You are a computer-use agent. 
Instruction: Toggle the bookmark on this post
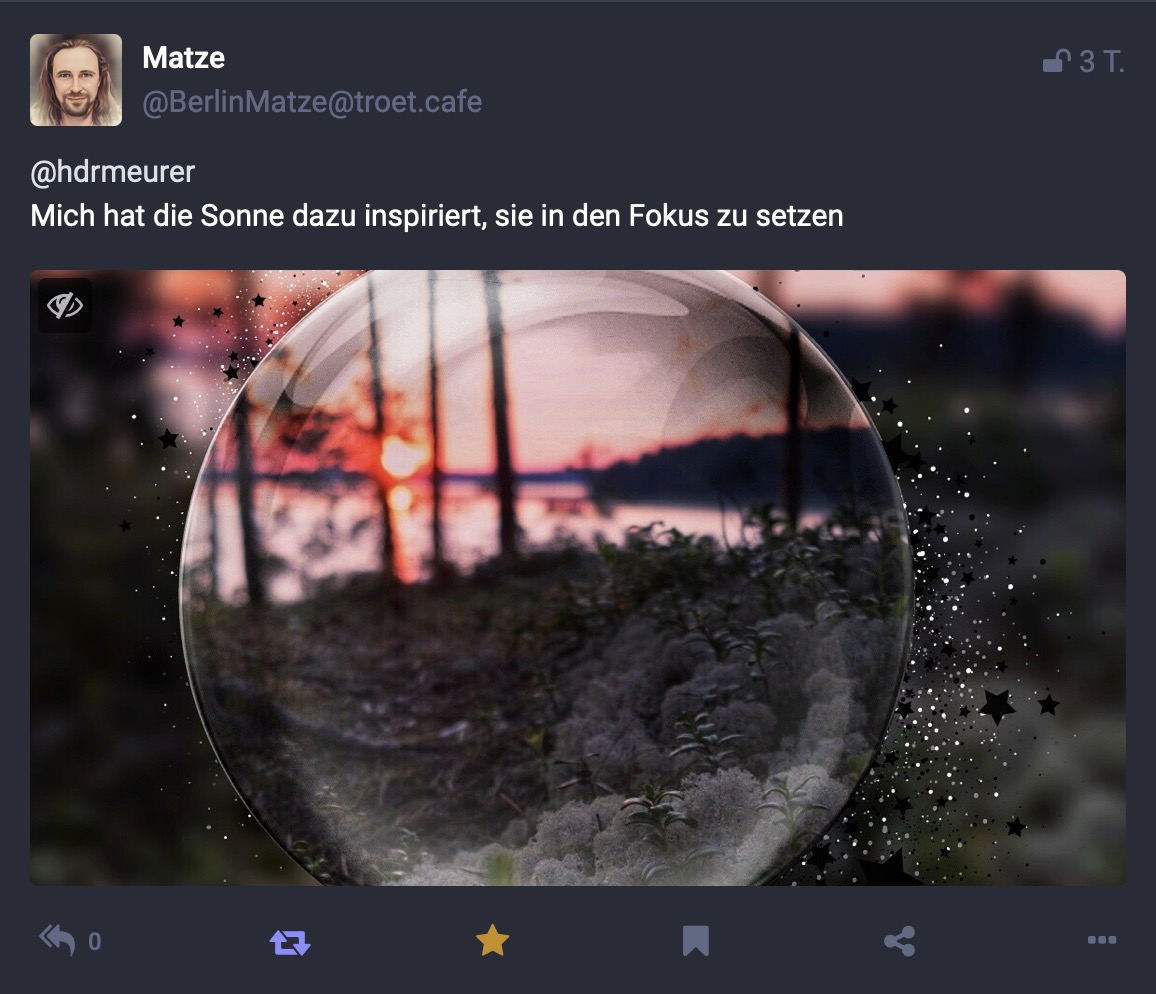click(x=695, y=941)
